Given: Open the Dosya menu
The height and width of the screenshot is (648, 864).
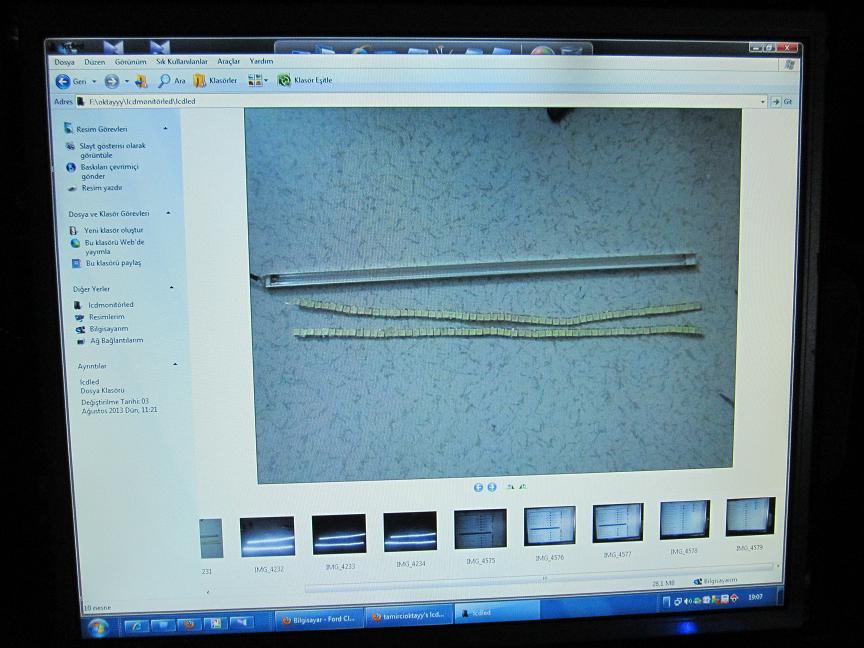Looking at the screenshot, I should pos(64,62).
